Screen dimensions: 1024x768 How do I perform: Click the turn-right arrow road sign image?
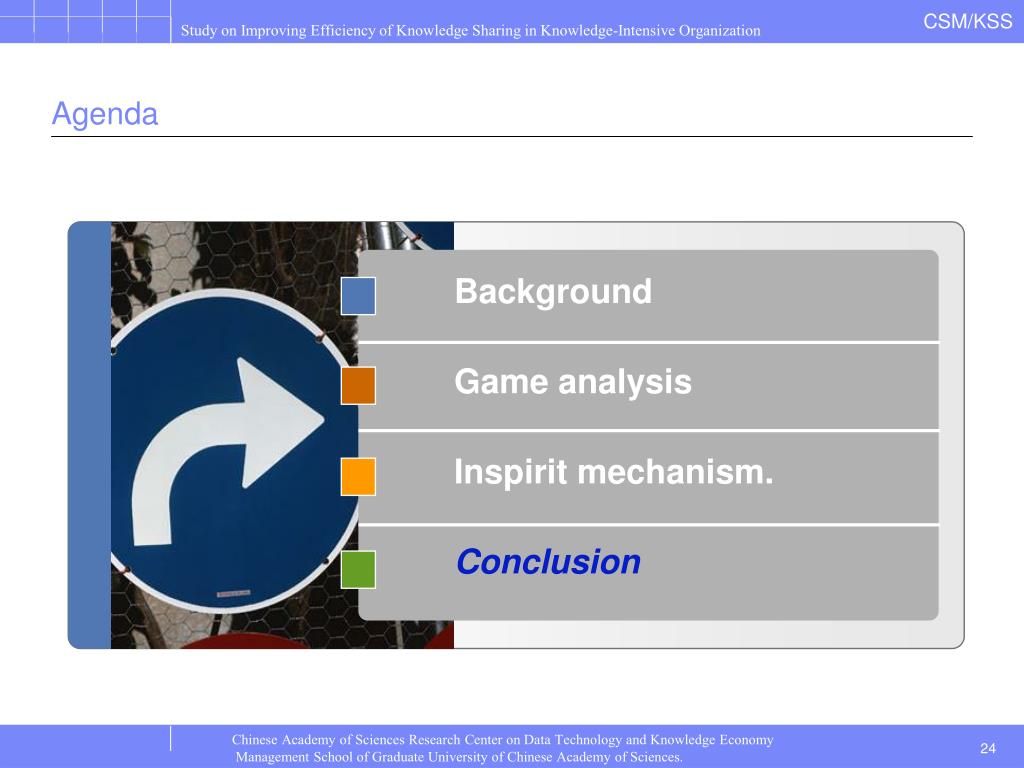(x=282, y=435)
